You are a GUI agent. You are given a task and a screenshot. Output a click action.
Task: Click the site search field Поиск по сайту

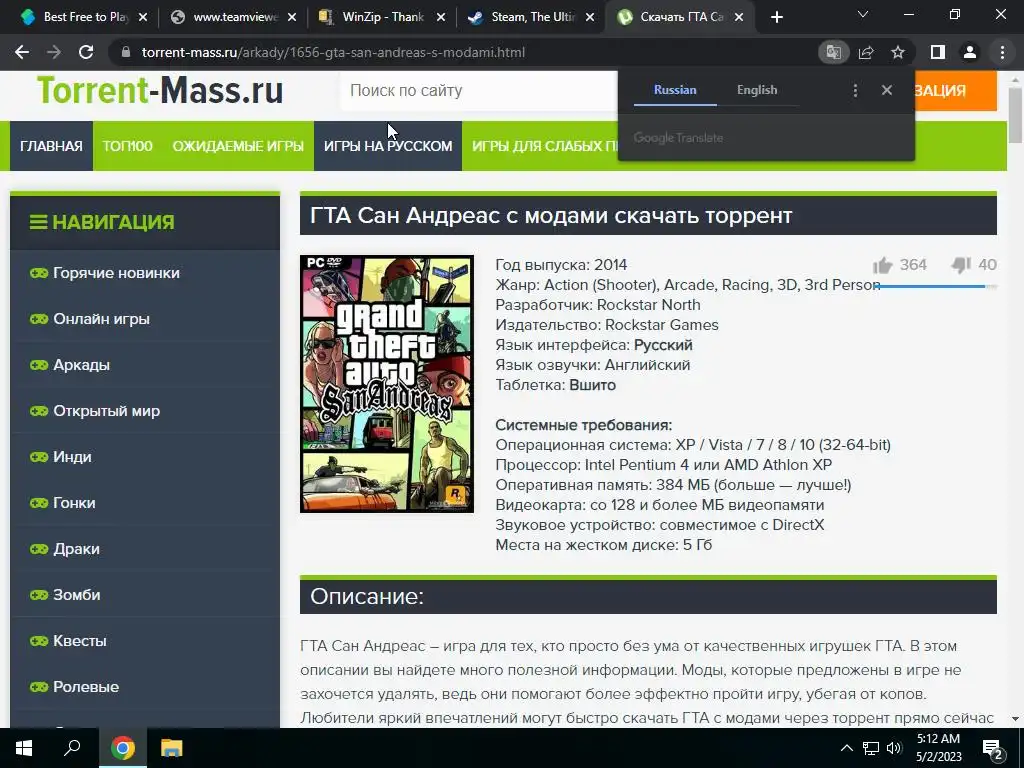pyautogui.click(x=479, y=91)
